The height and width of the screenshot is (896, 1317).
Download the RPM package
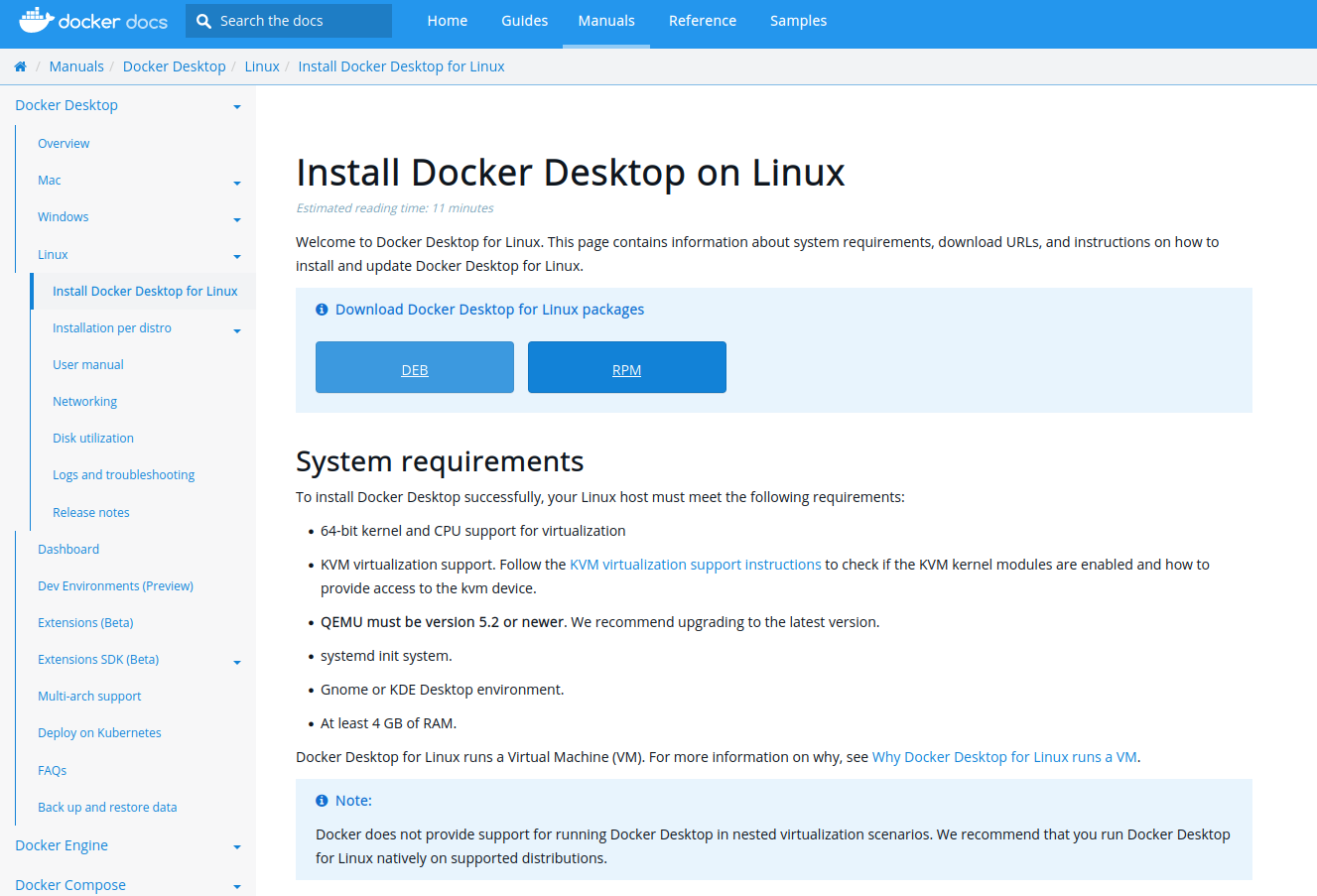[626, 368]
